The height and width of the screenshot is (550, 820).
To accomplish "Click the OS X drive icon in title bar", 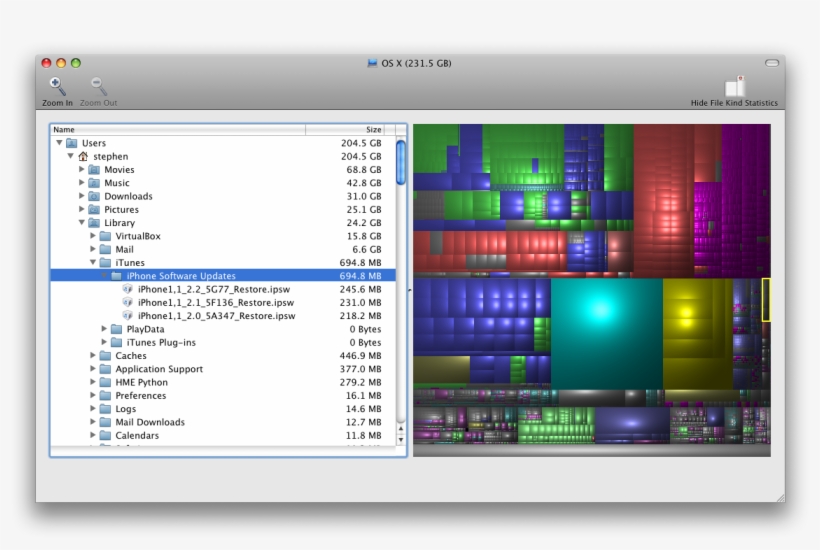I will coord(372,63).
